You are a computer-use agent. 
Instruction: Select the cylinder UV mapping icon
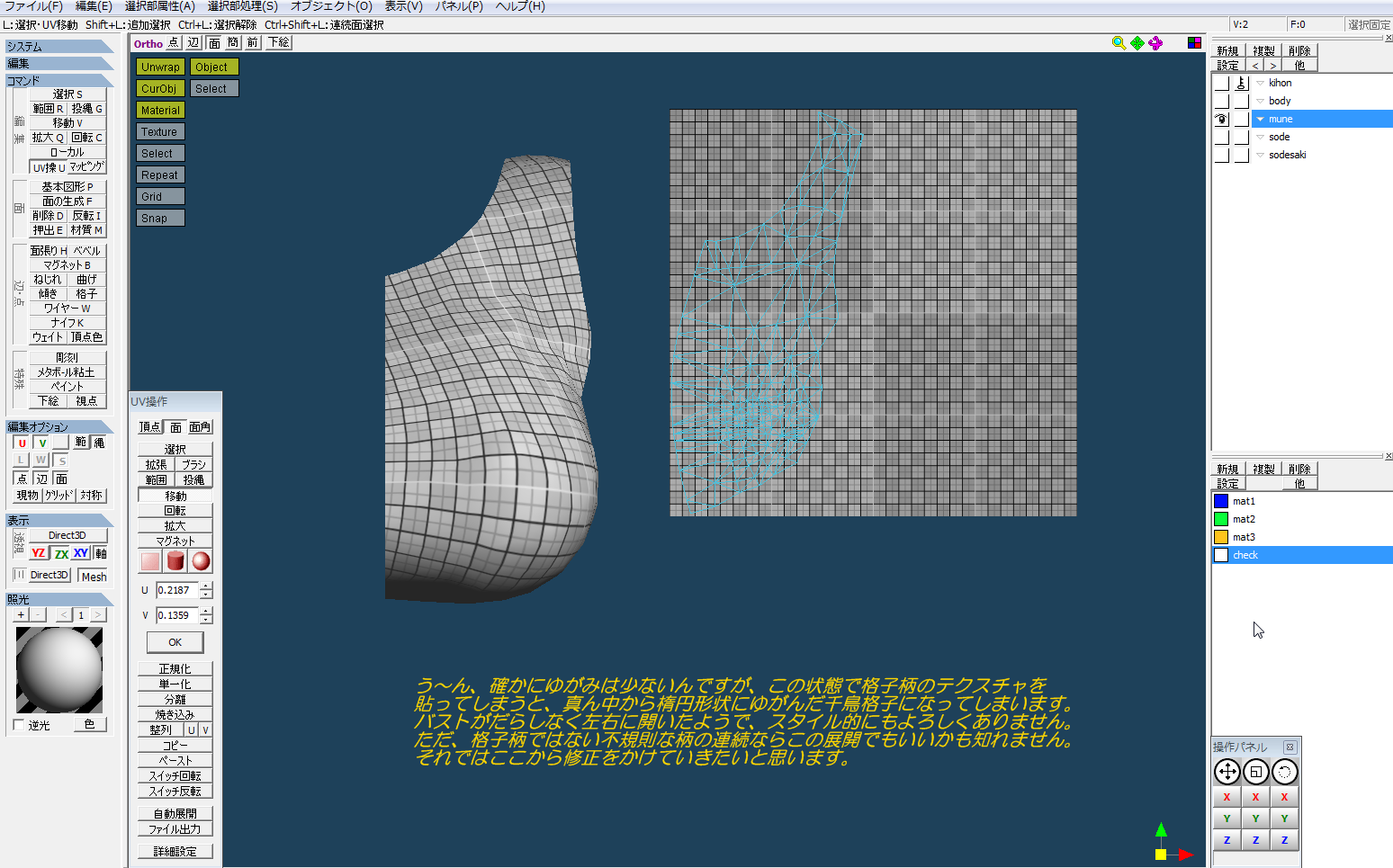pos(175,561)
